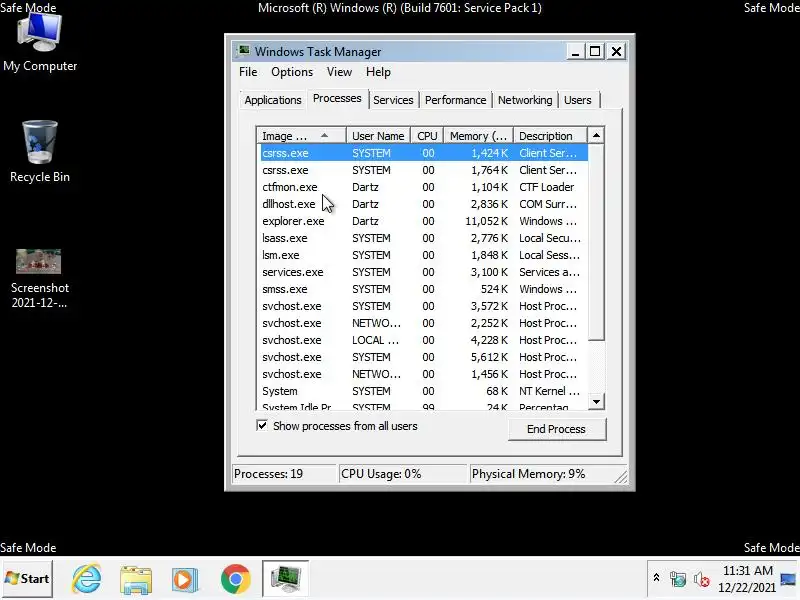Viewport: 800px width, 600px height.
Task: Launch Windows Media Player from taskbar
Action: pos(184,579)
